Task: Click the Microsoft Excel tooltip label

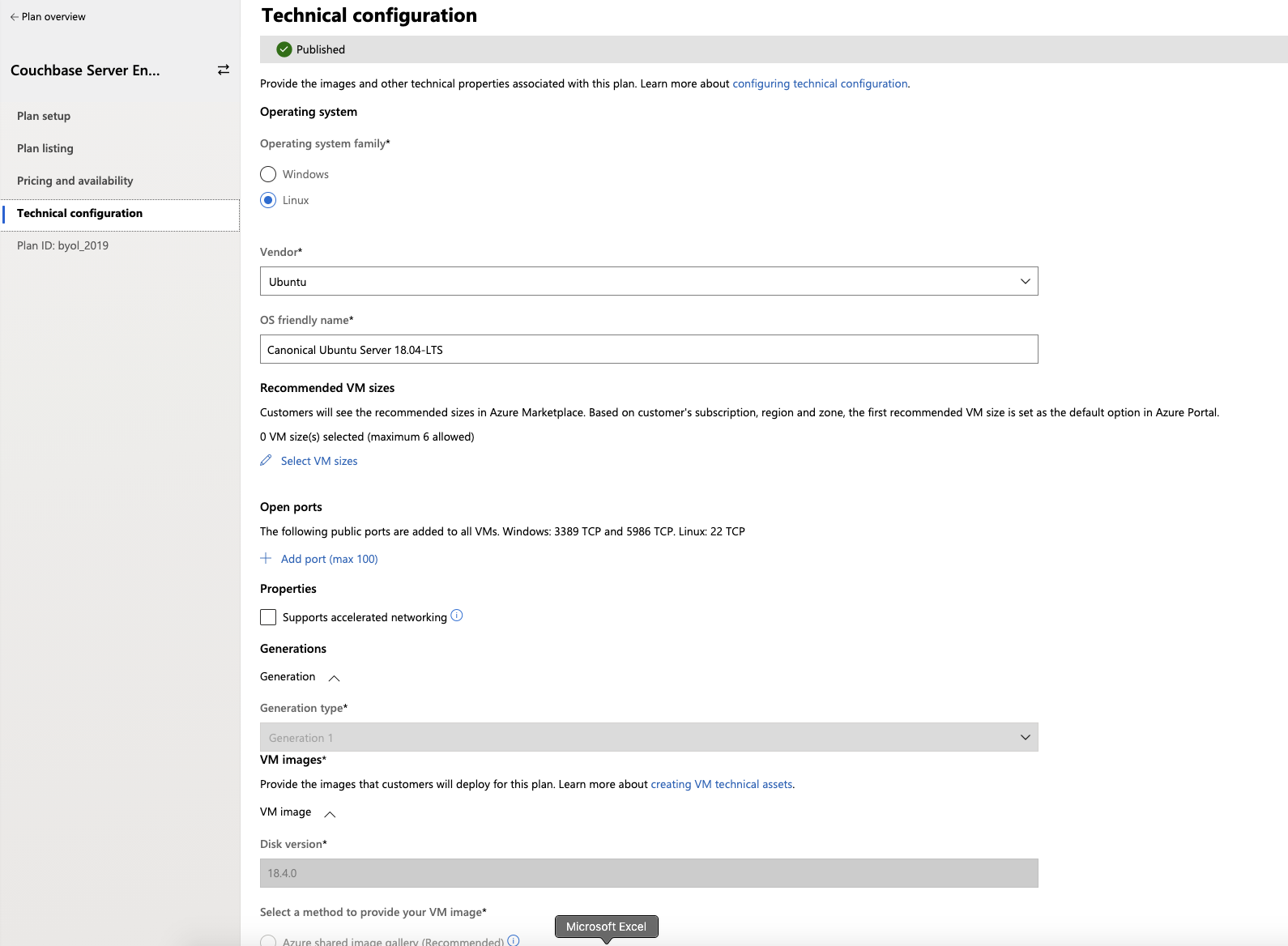Action: click(x=606, y=927)
